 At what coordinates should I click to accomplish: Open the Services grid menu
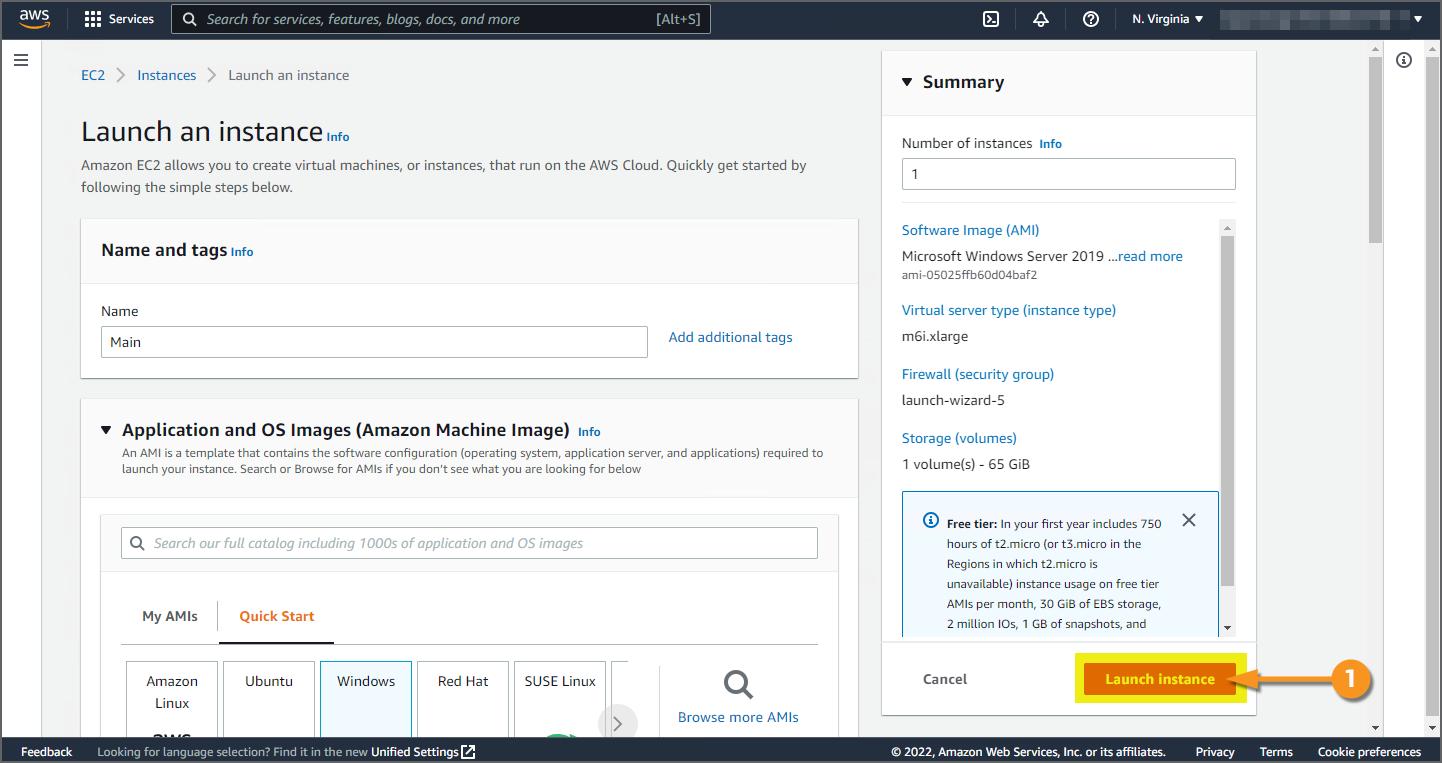coord(119,19)
